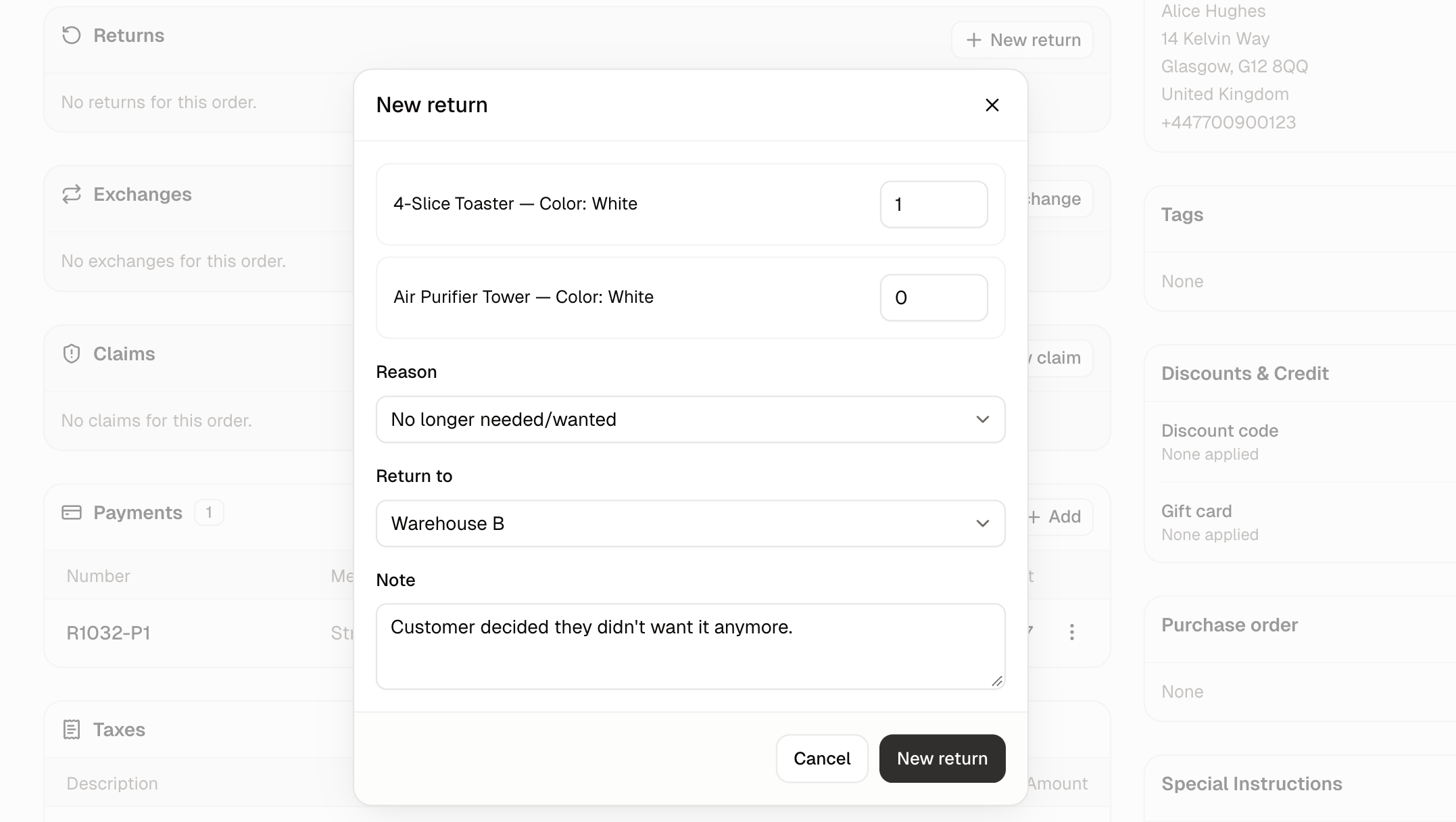Click into the Note text area
Image resolution: width=1456 pixels, height=822 pixels.
[690, 646]
